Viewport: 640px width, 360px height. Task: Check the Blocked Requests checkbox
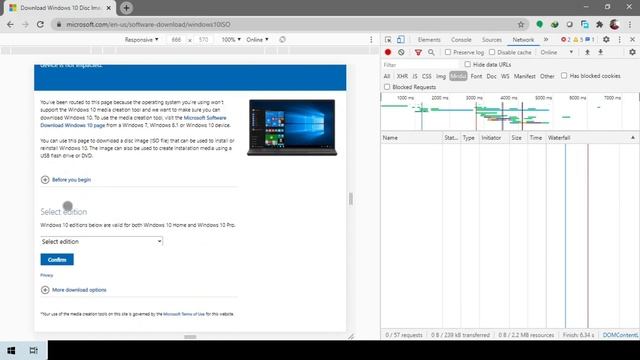coord(387,87)
